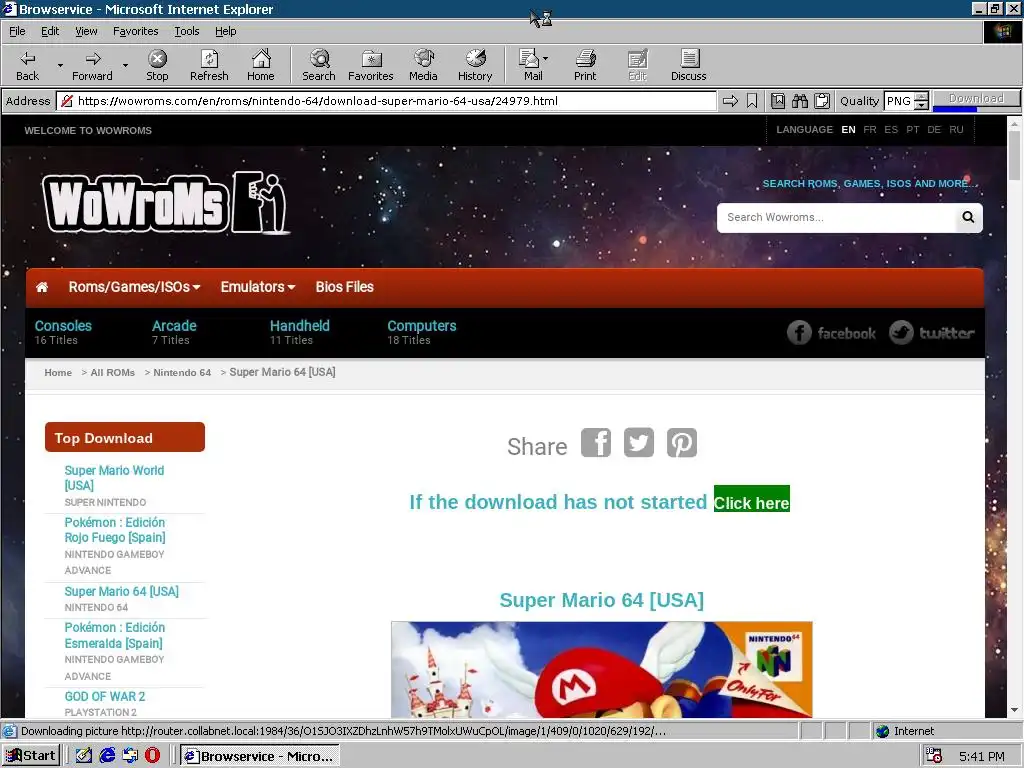Click the binoculars find icon

pos(800,101)
